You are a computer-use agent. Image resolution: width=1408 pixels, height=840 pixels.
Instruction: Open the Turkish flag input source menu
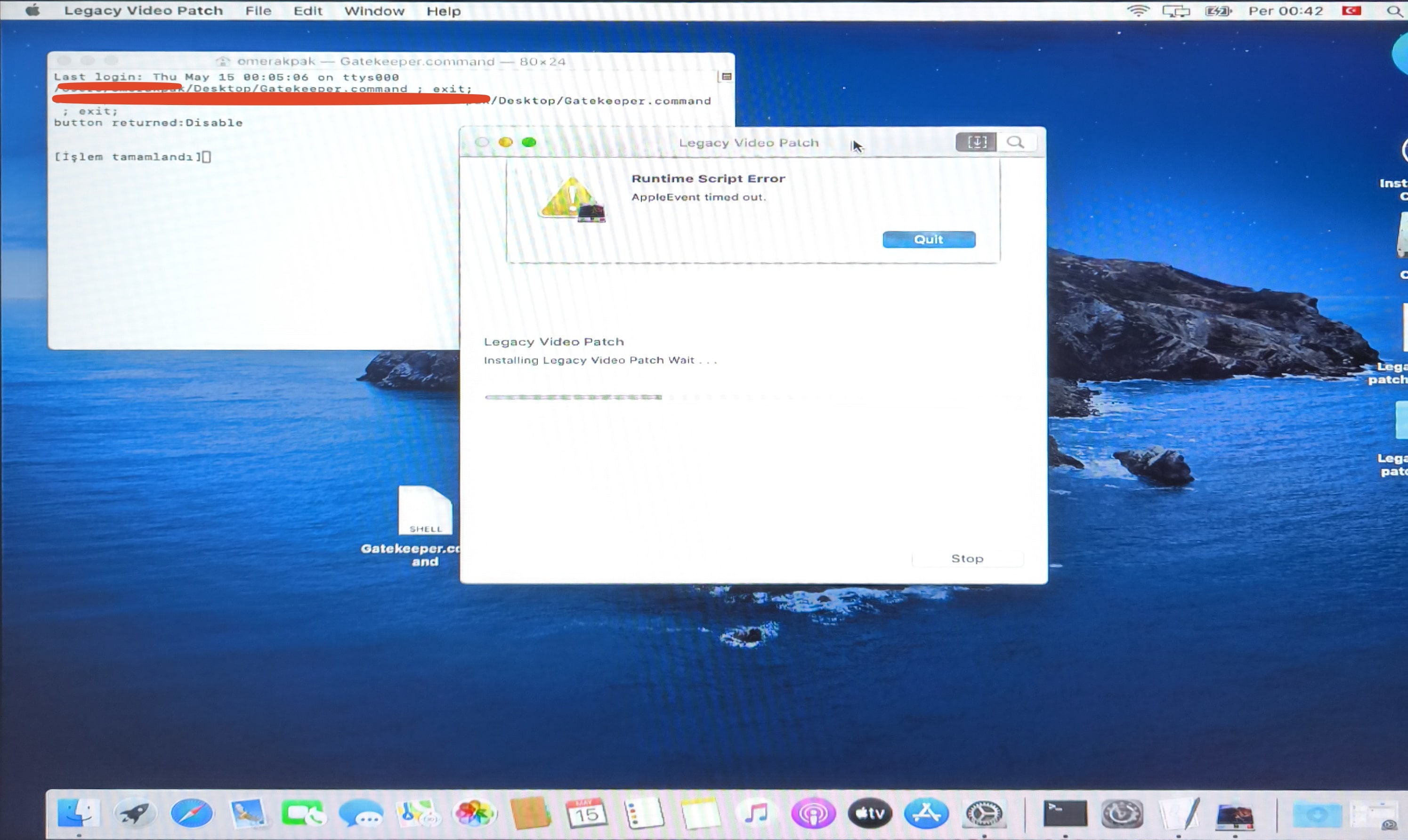[1351, 11]
